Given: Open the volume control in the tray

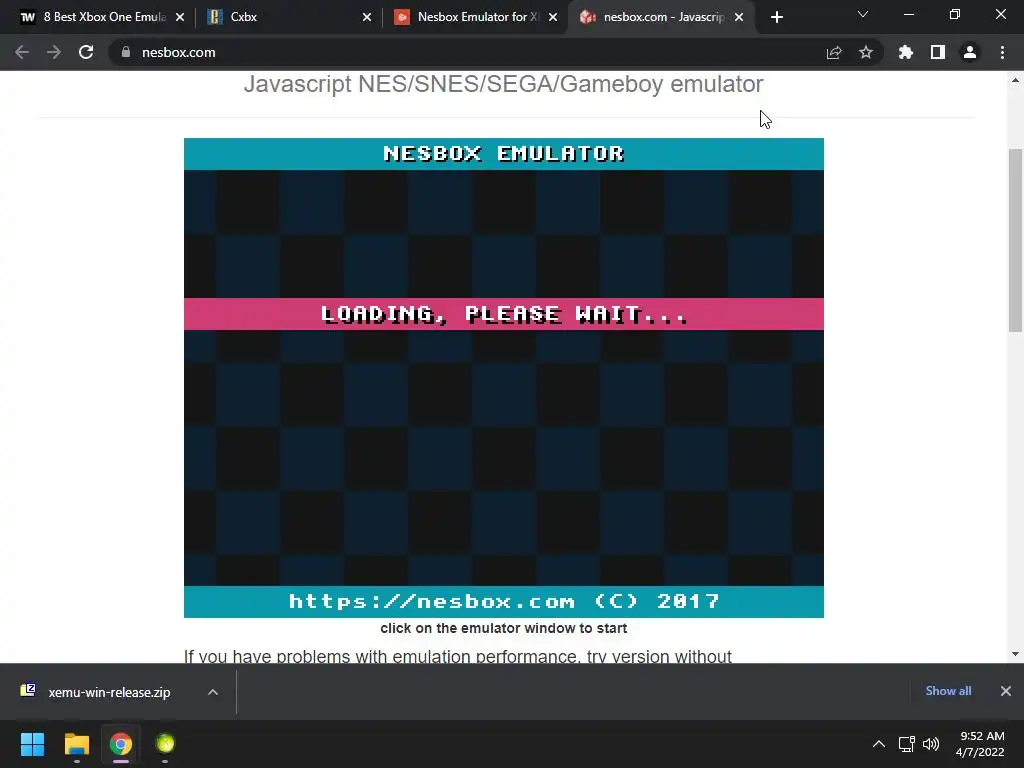Looking at the screenshot, I should 931,744.
